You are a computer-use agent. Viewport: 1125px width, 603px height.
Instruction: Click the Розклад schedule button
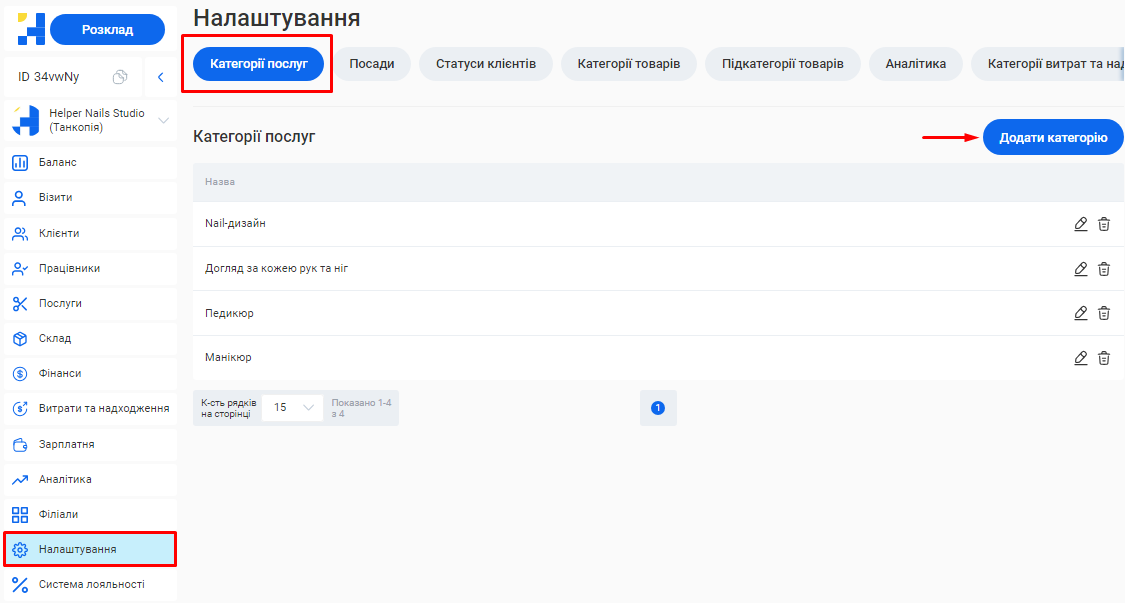pos(107,30)
